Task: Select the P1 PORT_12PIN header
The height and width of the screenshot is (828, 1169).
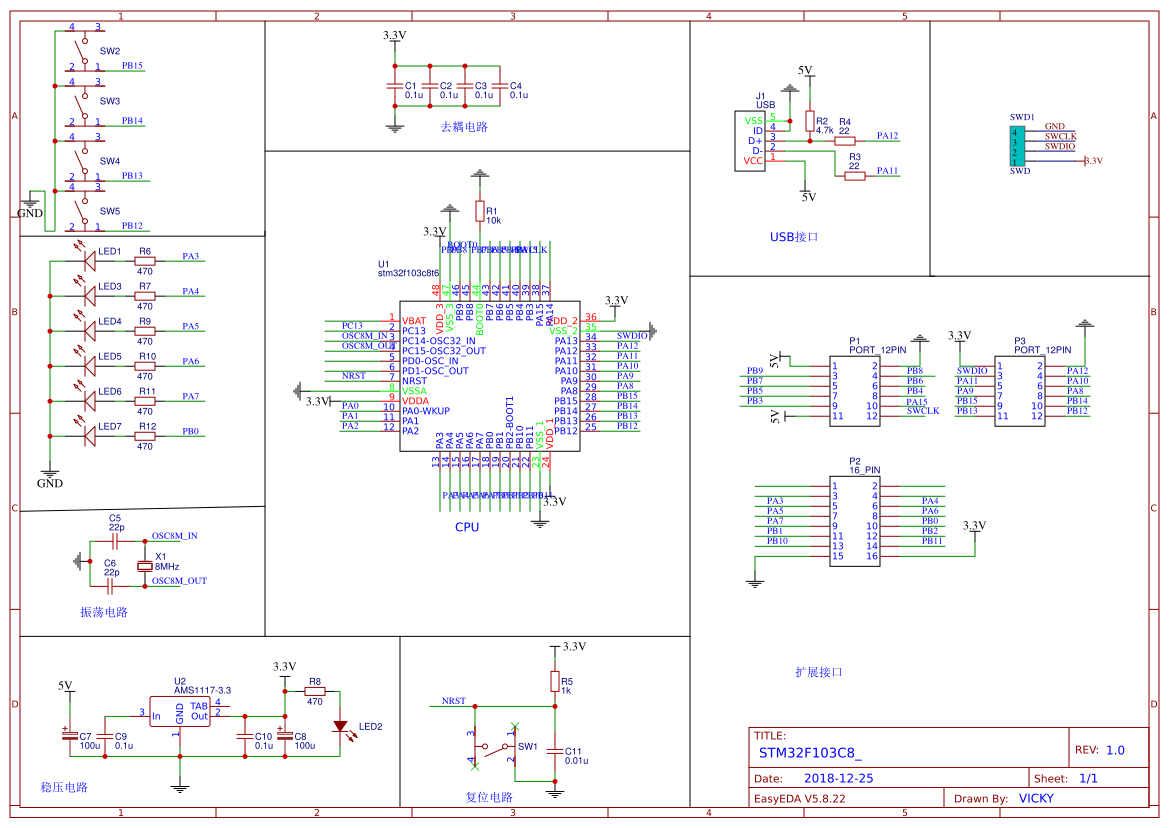Action: [855, 391]
